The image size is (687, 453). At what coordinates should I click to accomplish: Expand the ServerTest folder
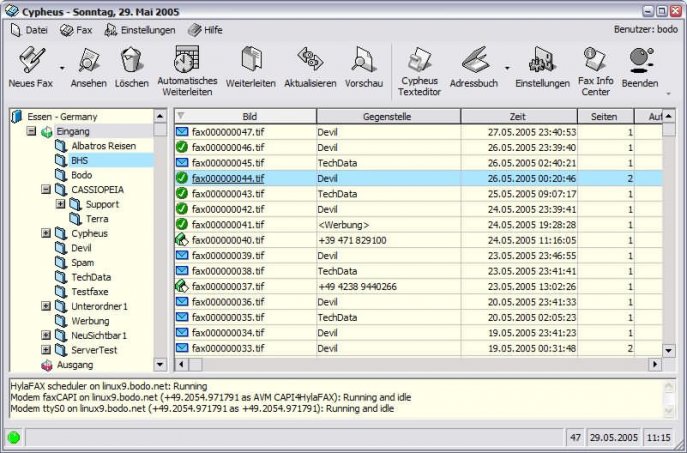(46, 350)
